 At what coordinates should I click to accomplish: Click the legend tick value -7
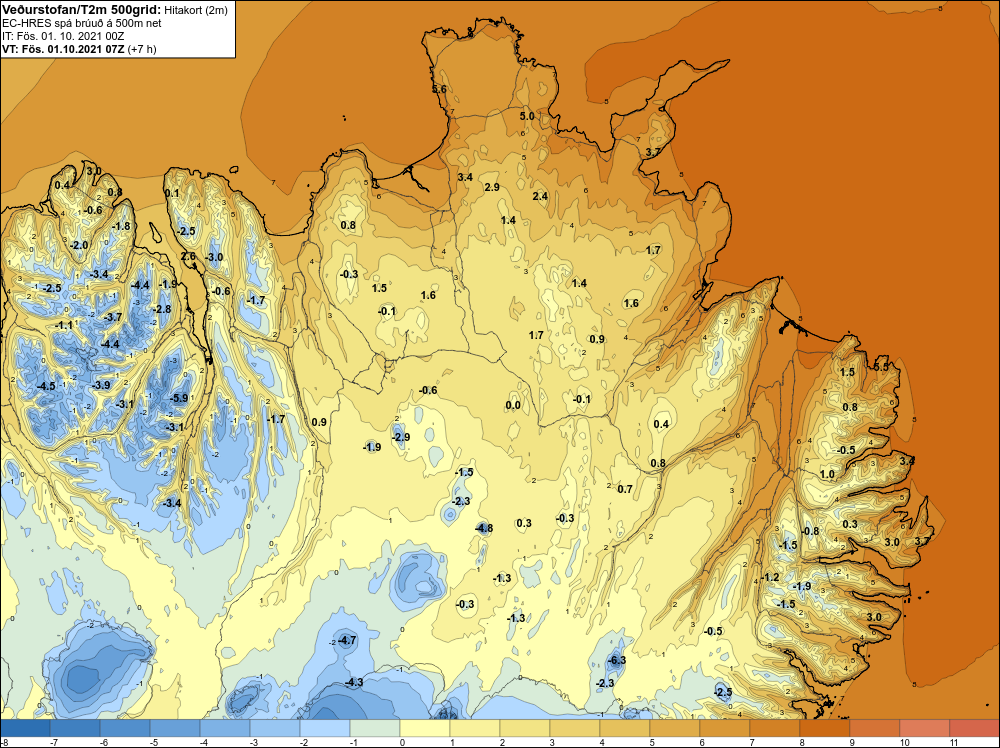click(x=54, y=742)
